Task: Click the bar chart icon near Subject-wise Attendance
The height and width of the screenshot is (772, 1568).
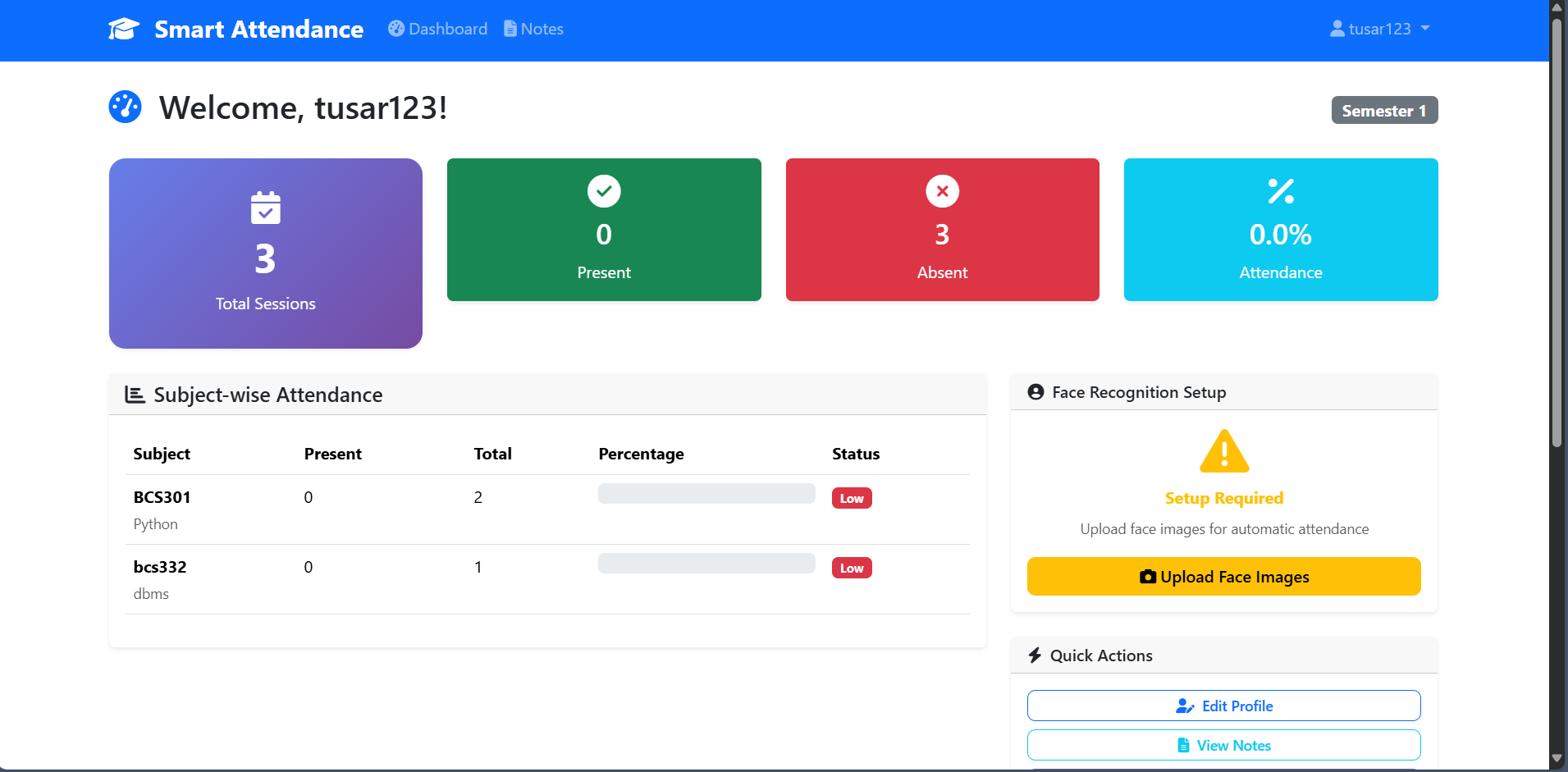Action: pyautogui.click(x=134, y=395)
